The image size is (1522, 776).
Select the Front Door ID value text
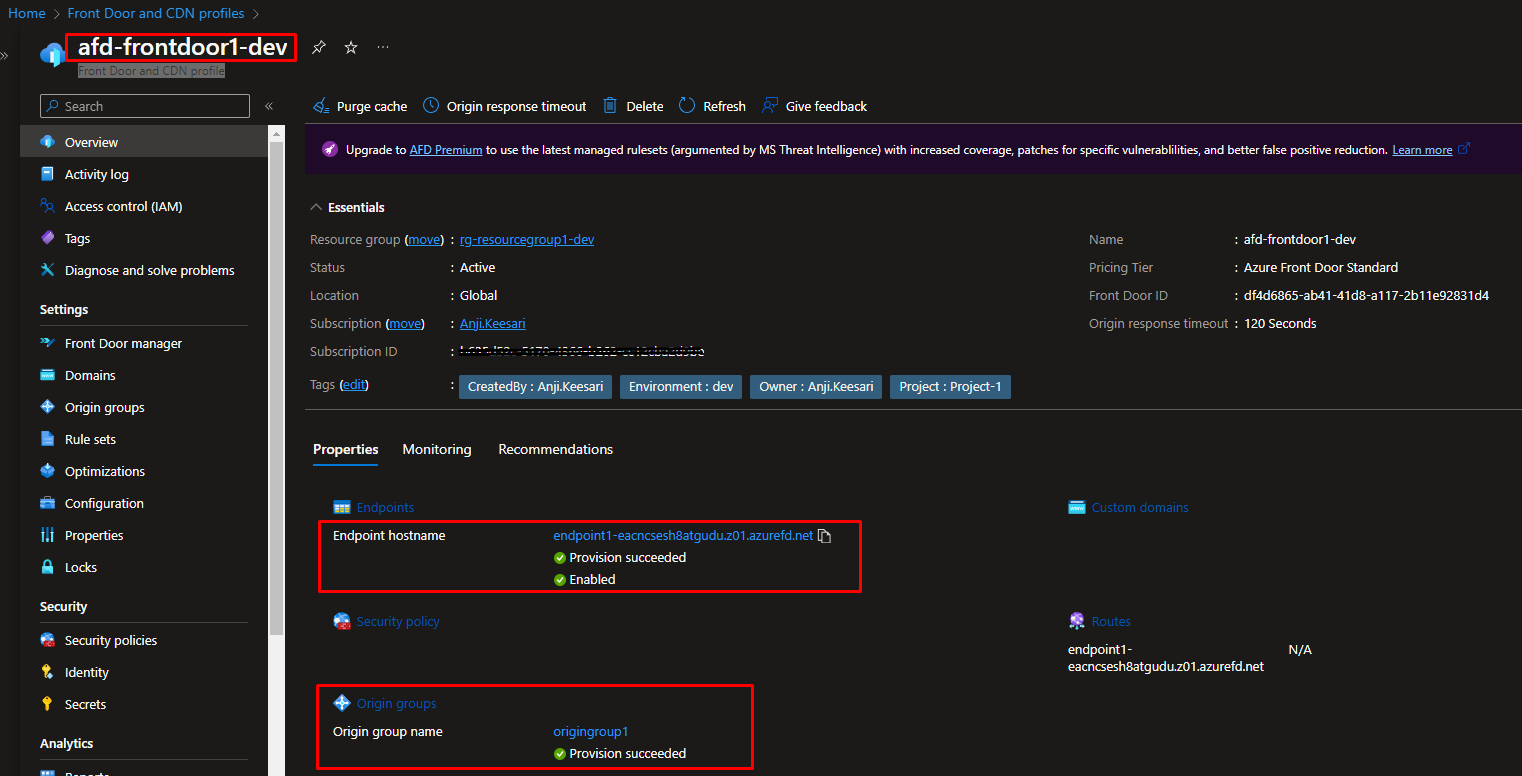pyautogui.click(x=1366, y=296)
